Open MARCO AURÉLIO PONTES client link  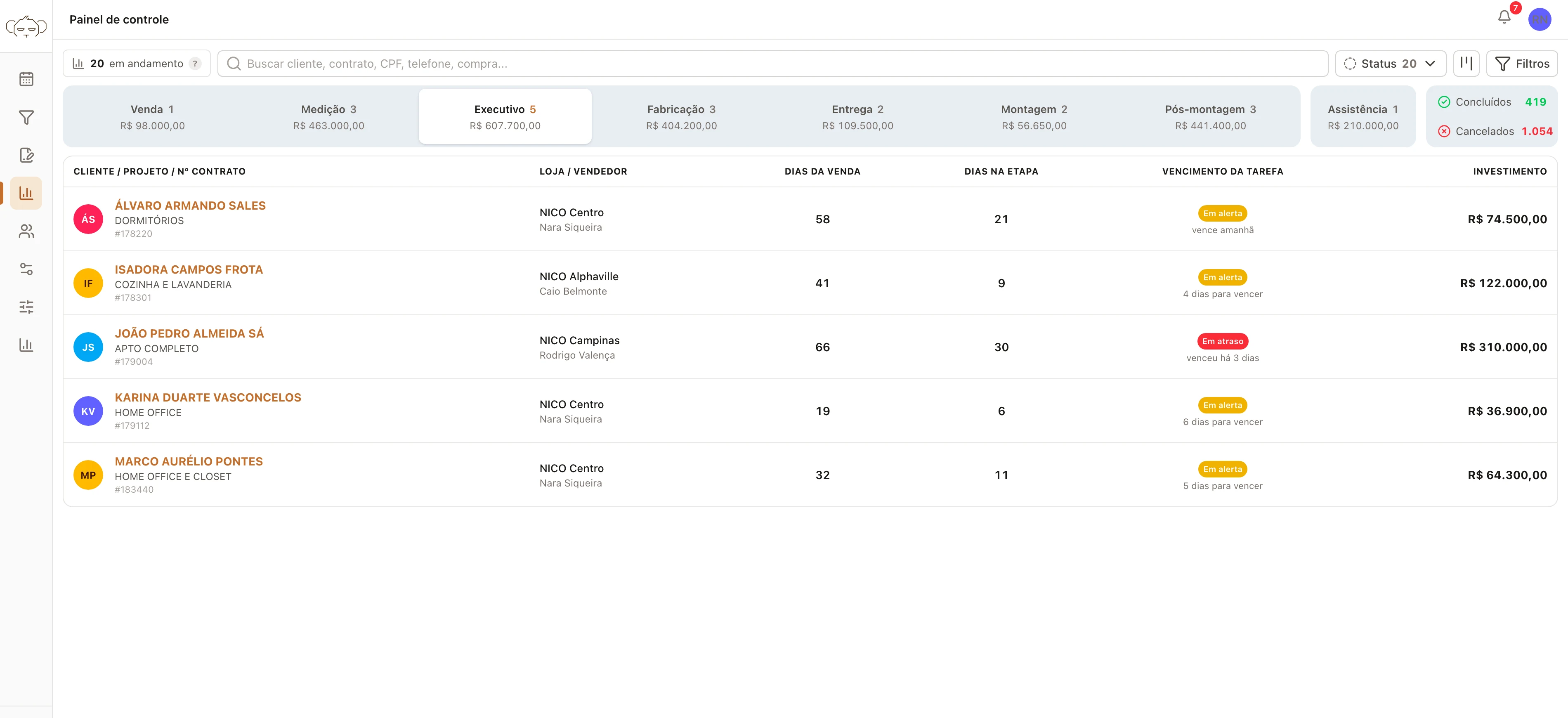coord(189,461)
